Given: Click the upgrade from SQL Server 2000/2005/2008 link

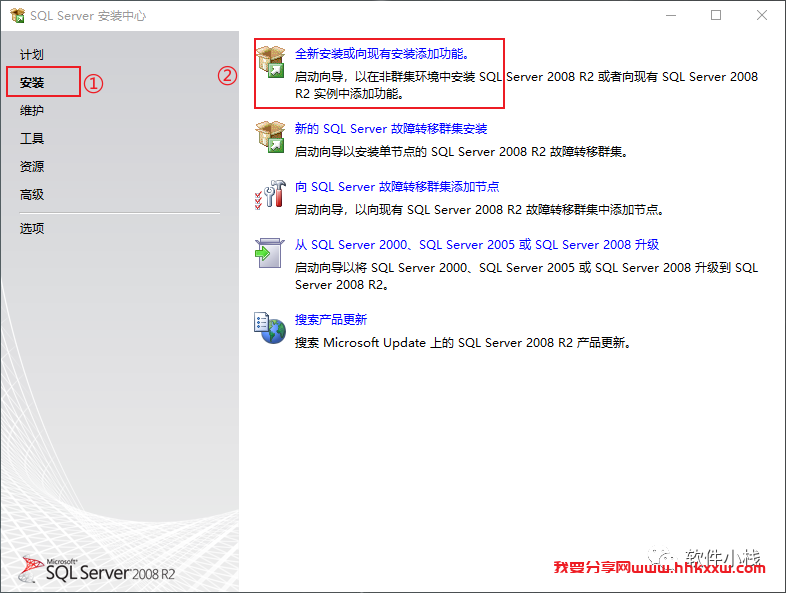Looking at the screenshot, I should [476, 245].
